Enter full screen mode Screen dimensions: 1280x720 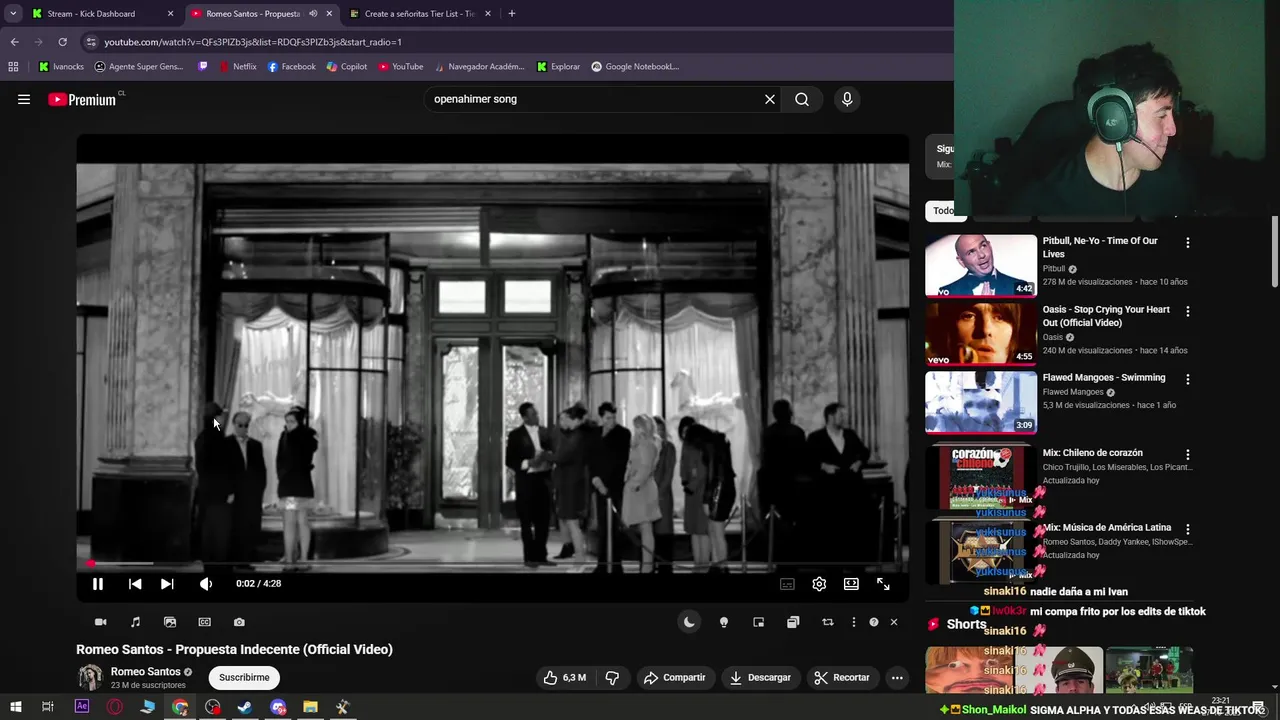point(883,584)
